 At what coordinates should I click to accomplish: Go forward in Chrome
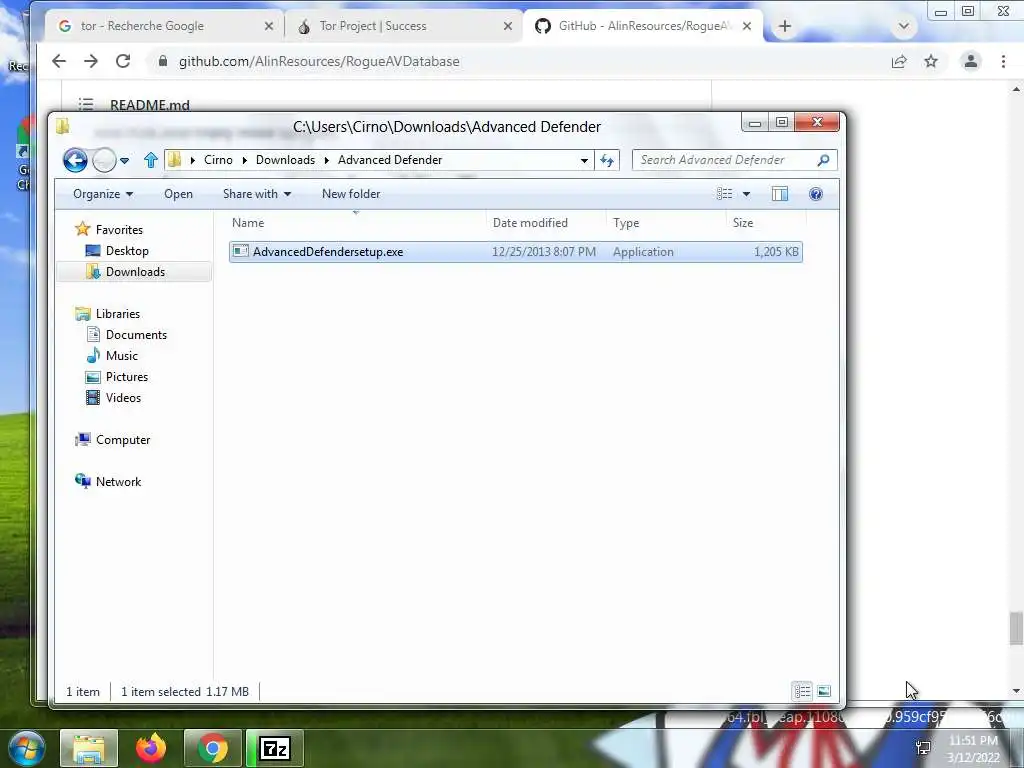point(91,61)
